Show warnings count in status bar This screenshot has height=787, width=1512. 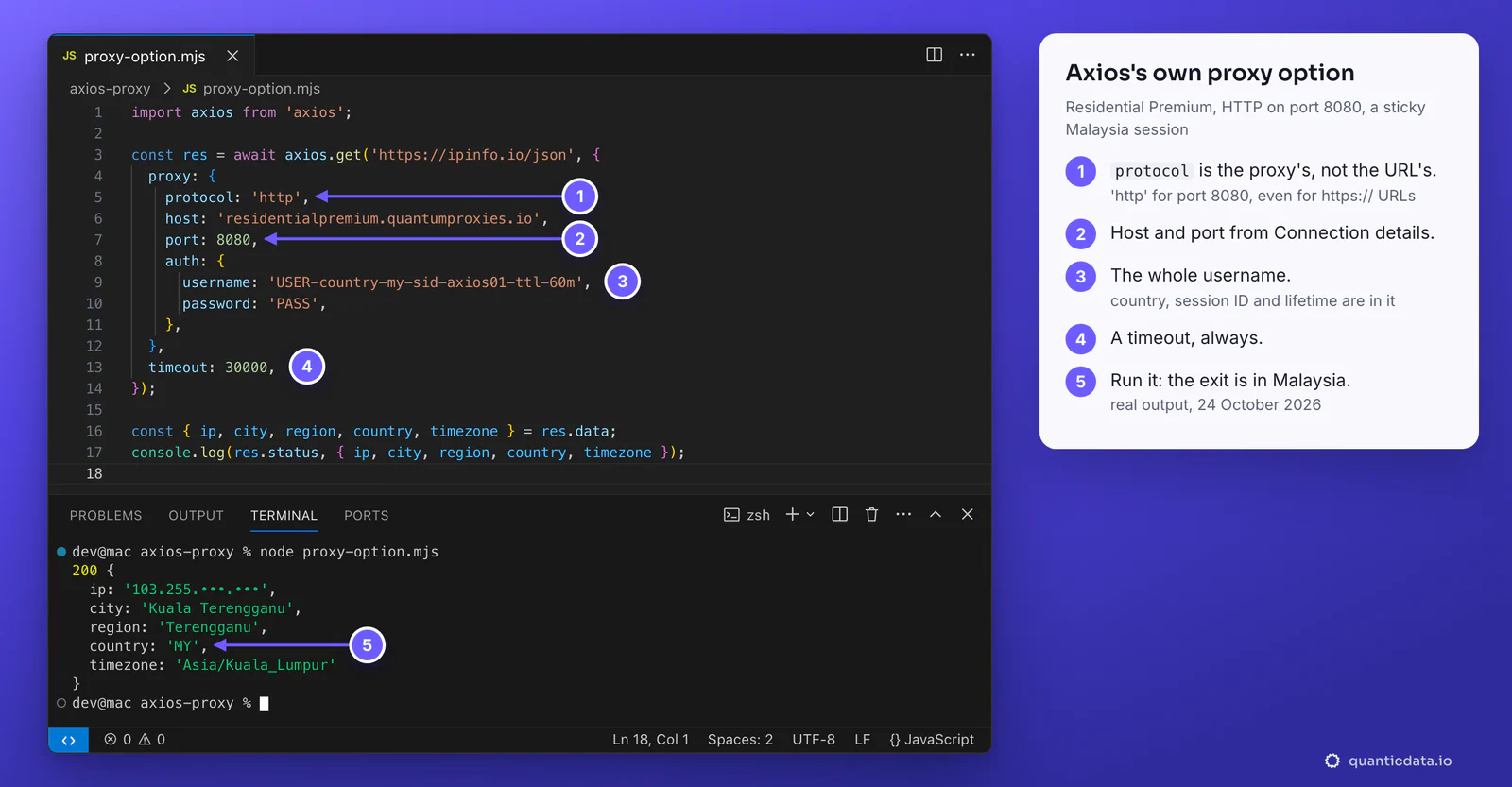pyautogui.click(x=152, y=740)
